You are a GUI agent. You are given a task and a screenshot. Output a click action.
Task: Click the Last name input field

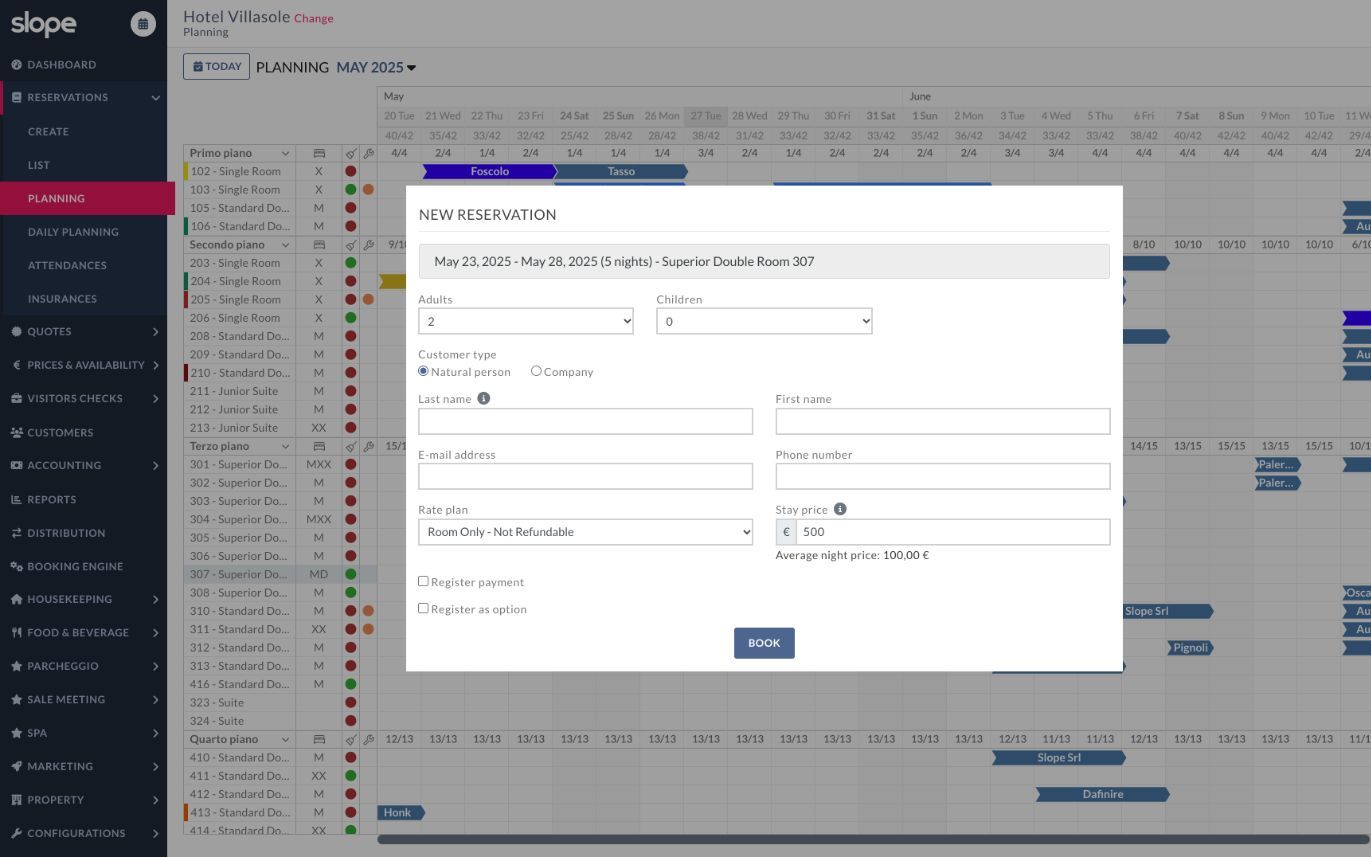click(585, 421)
